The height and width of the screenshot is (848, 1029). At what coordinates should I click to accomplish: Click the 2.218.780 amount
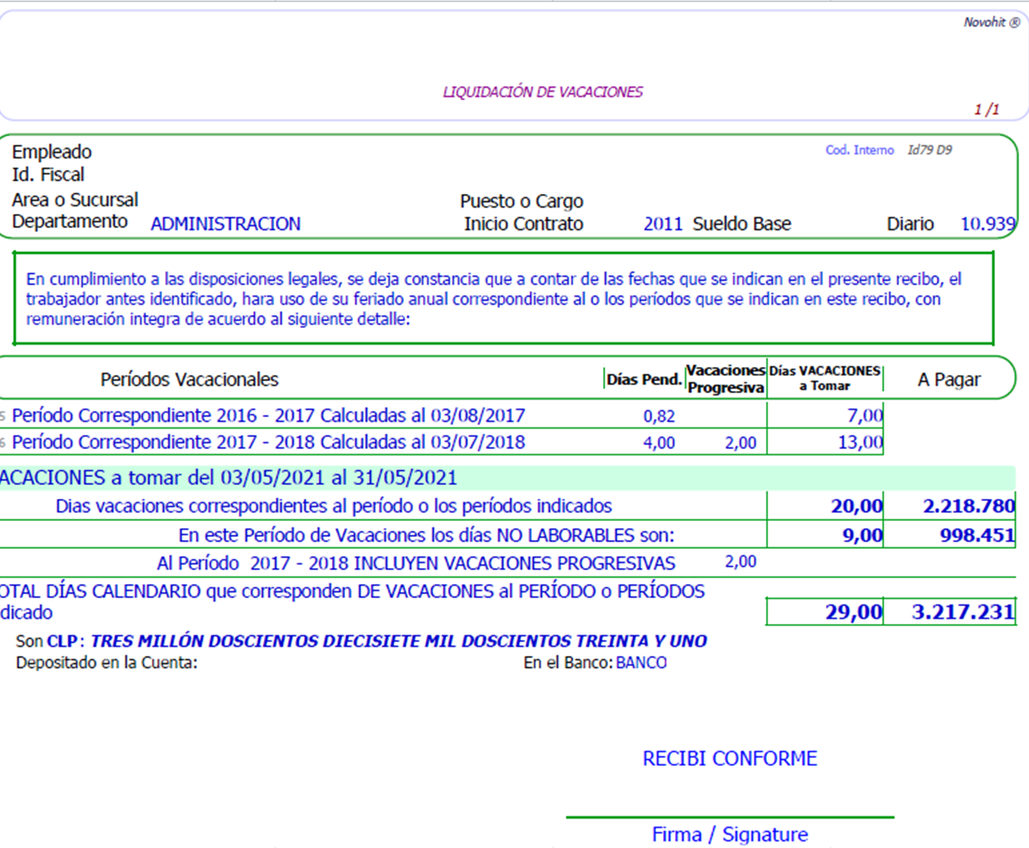969,506
